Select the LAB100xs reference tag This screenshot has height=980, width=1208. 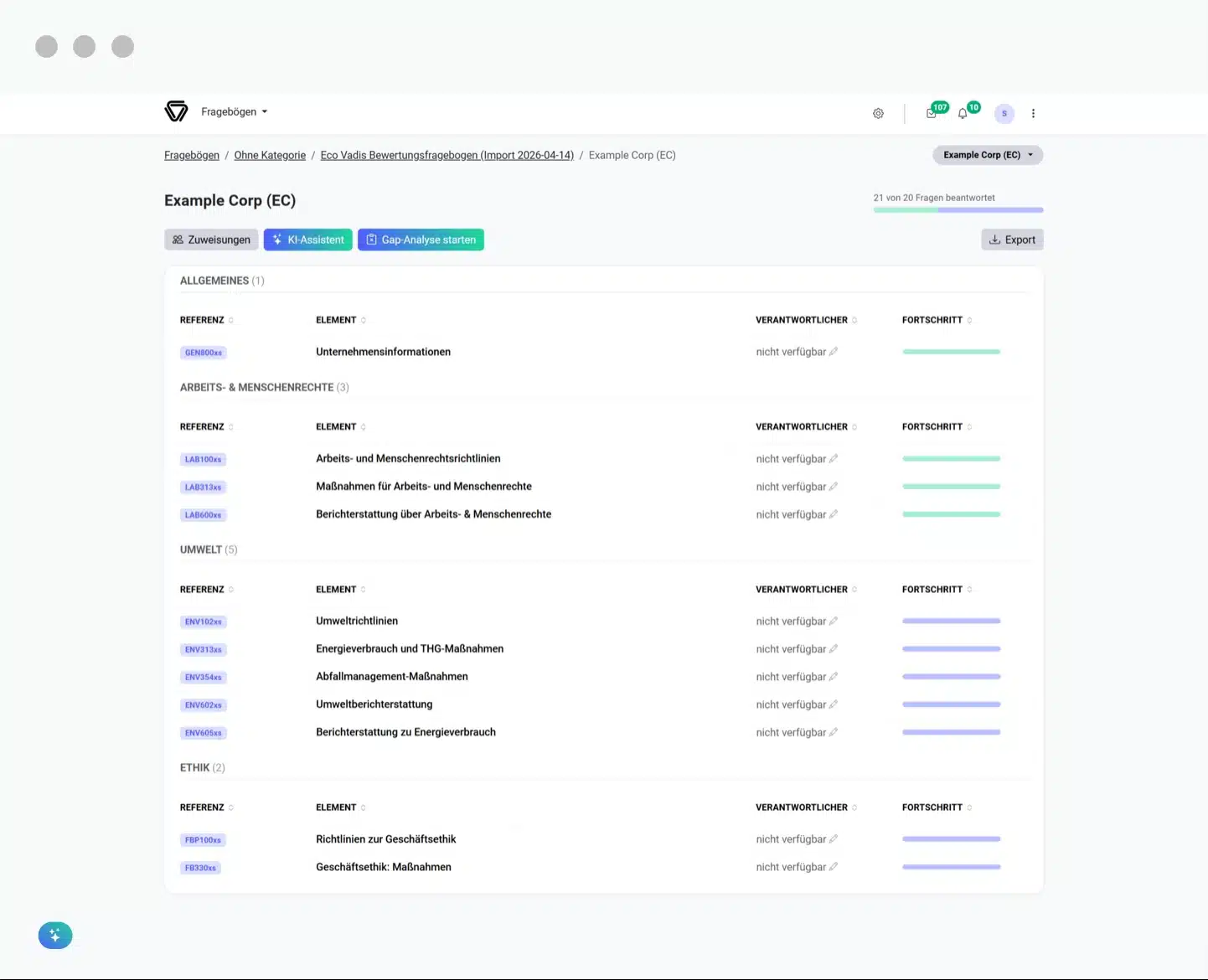pyautogui.click(x=204, y=459)
